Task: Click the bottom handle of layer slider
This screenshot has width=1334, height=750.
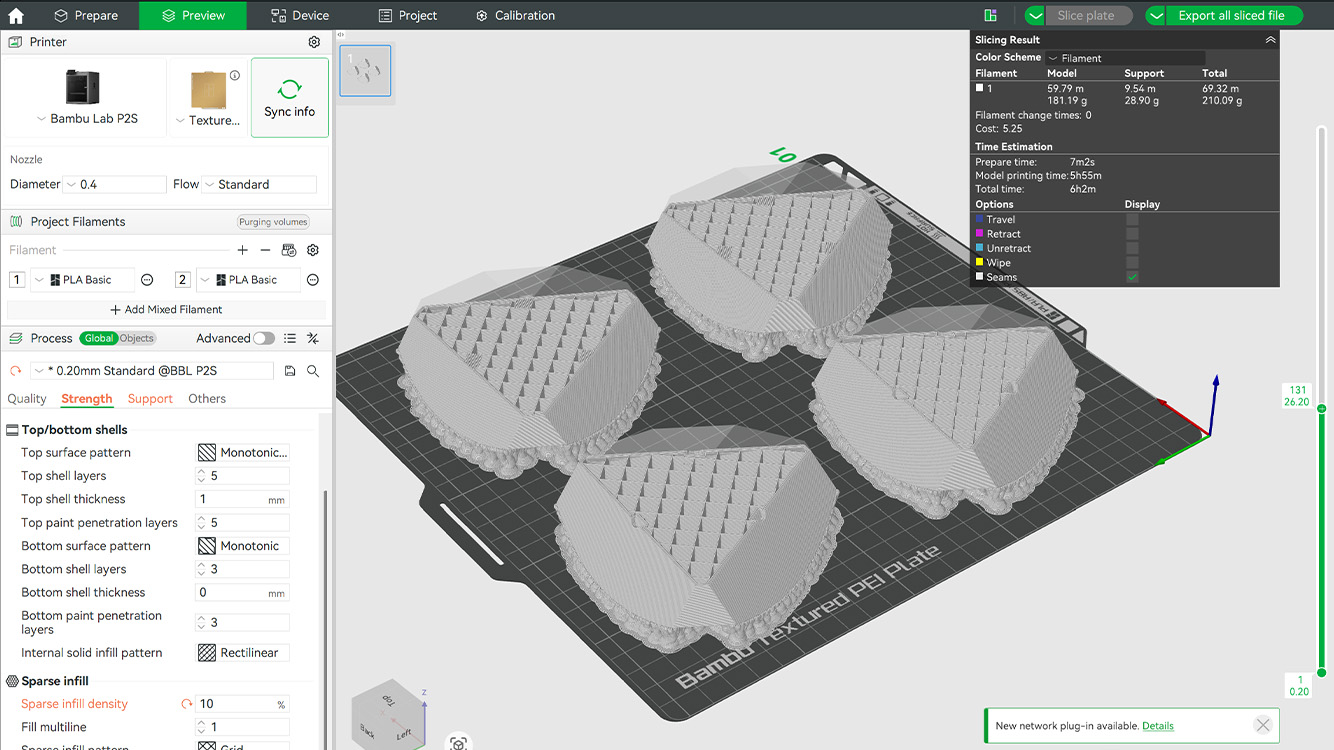Action: pyautogui.click(x=1321, y=672)
